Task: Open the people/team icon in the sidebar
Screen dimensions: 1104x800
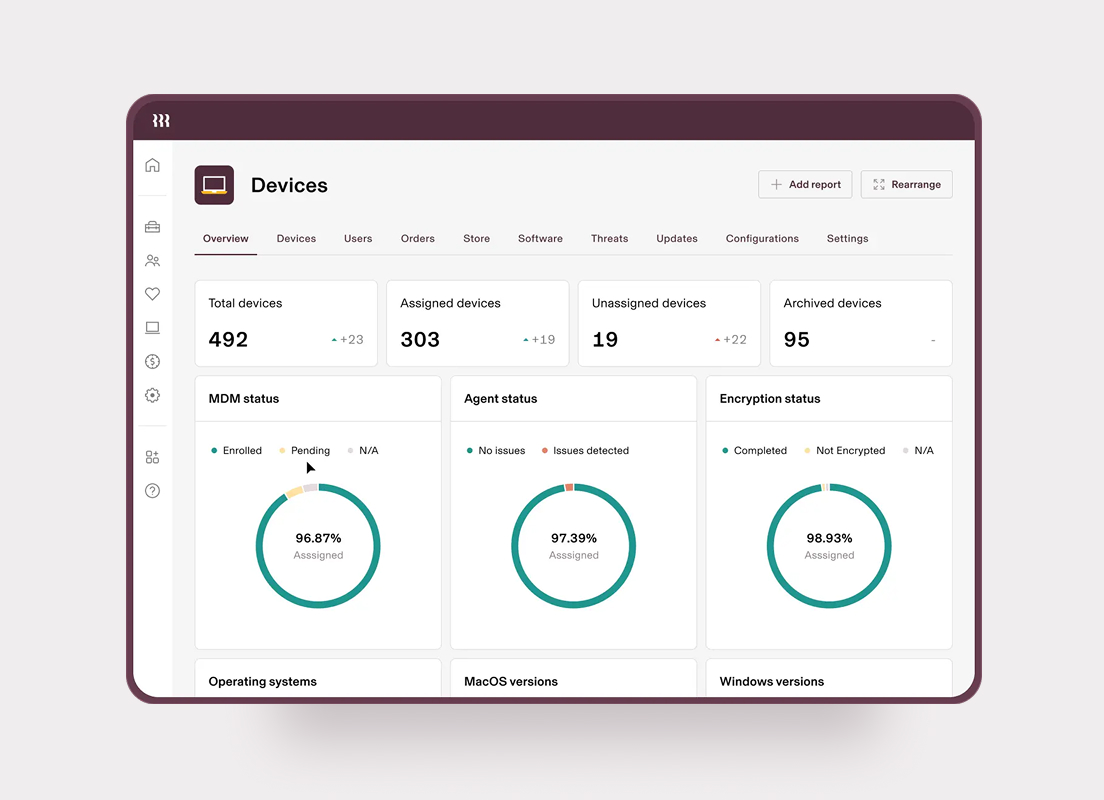Action: click(152, 260)
